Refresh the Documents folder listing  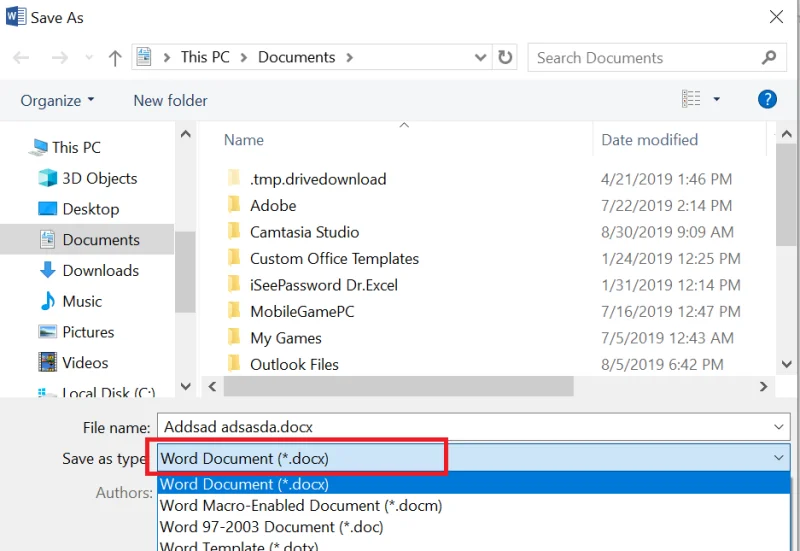point(505,57)
